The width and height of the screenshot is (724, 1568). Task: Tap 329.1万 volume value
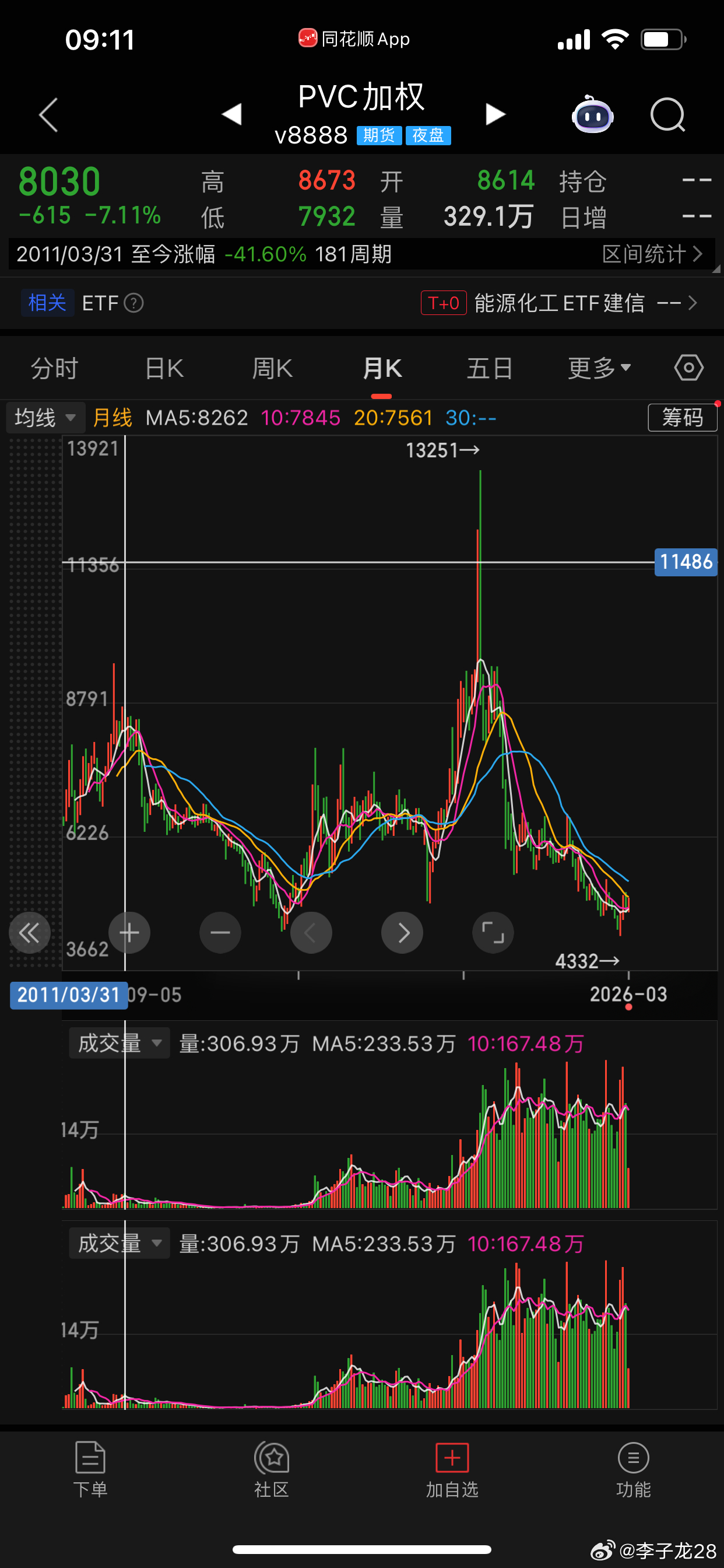pos(488,216)
